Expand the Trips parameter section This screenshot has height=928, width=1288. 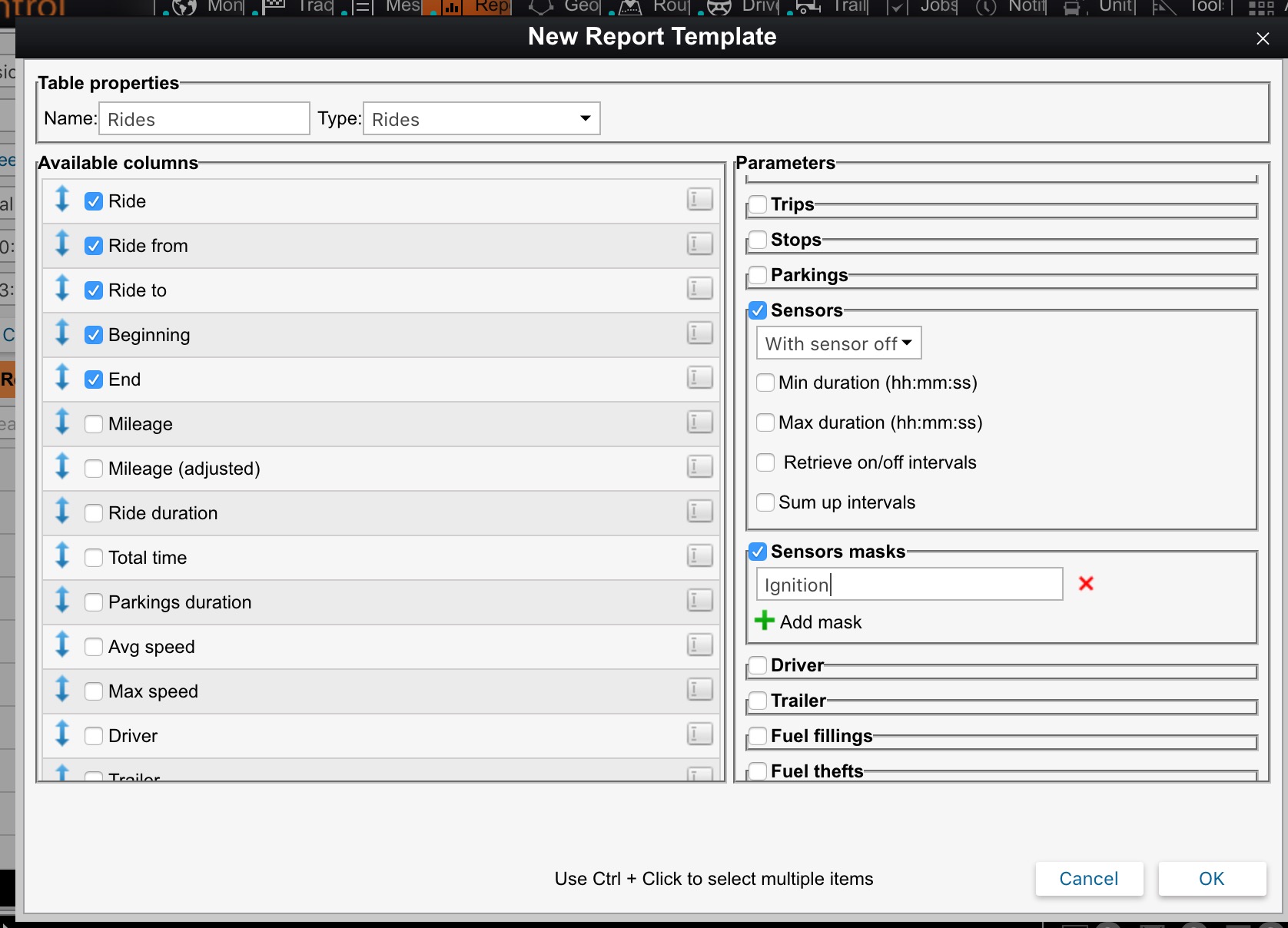click(758, 204)
